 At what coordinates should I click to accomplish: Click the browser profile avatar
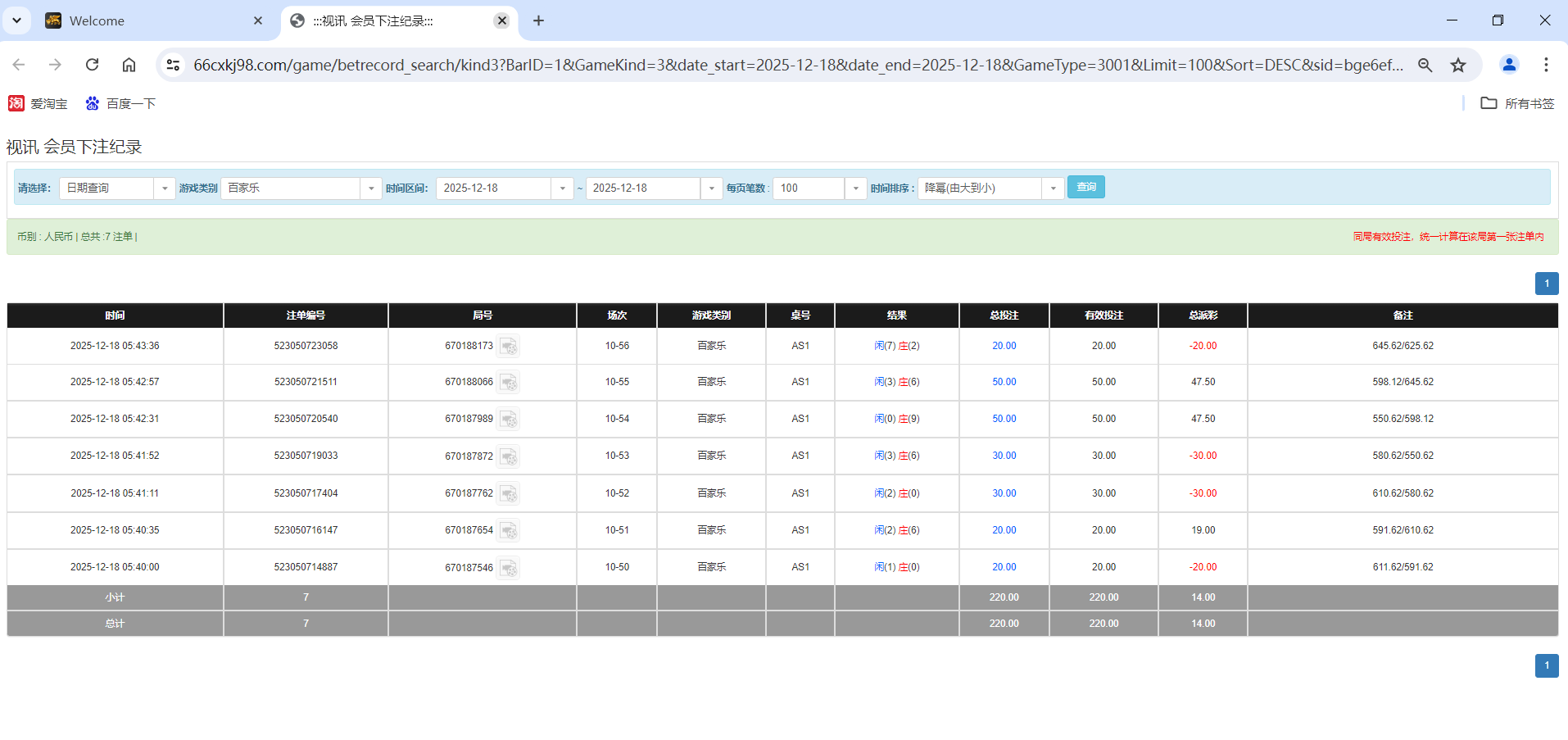click(1509, 65)
